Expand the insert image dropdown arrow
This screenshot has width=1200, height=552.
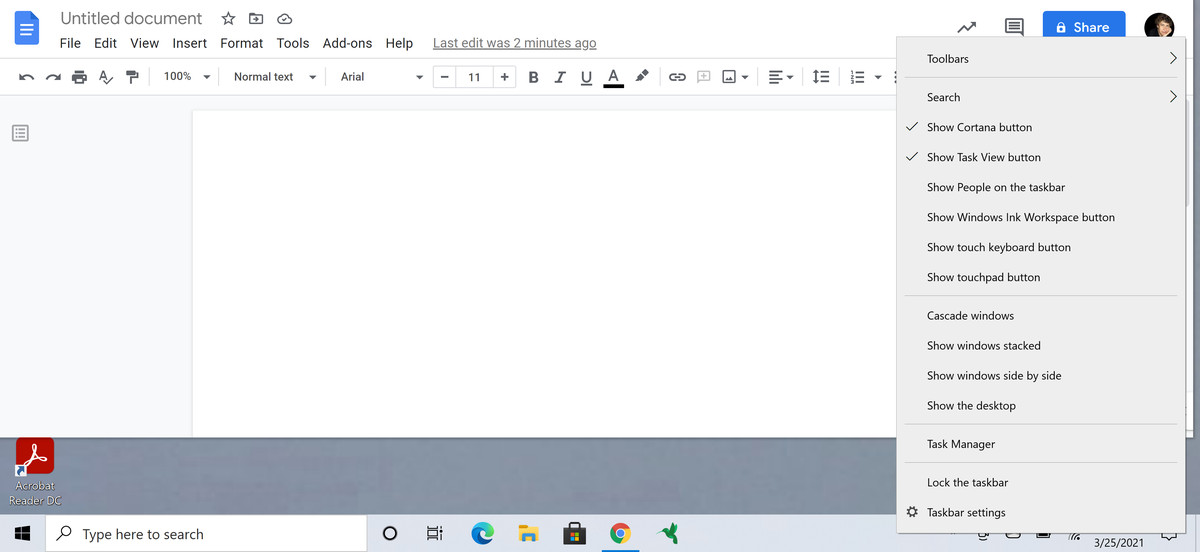(745, 77)
